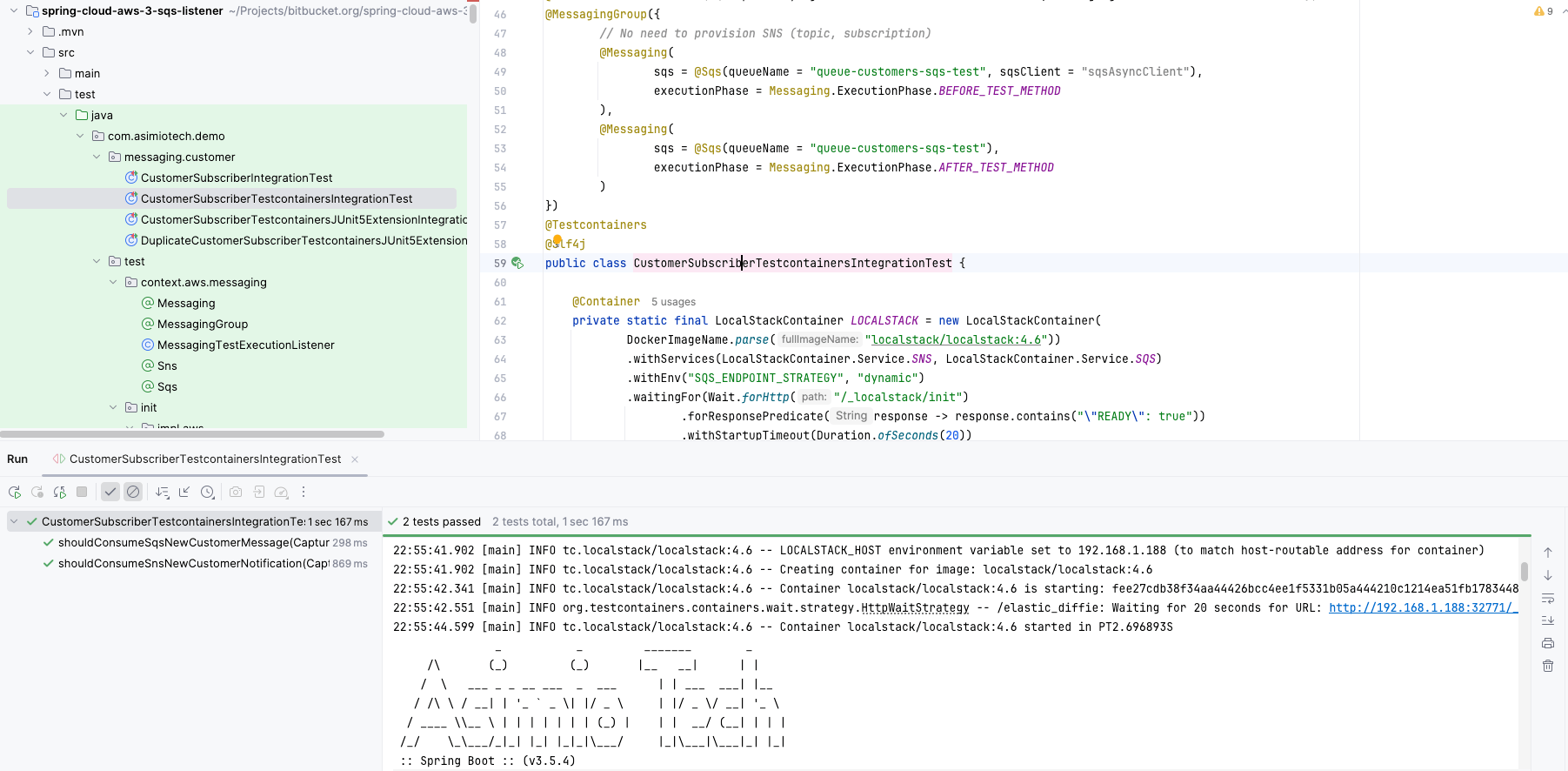Click the @Testcontainers annotation in editor
The height and width of the screenshot is (771, 1568).
coord(596,225)
